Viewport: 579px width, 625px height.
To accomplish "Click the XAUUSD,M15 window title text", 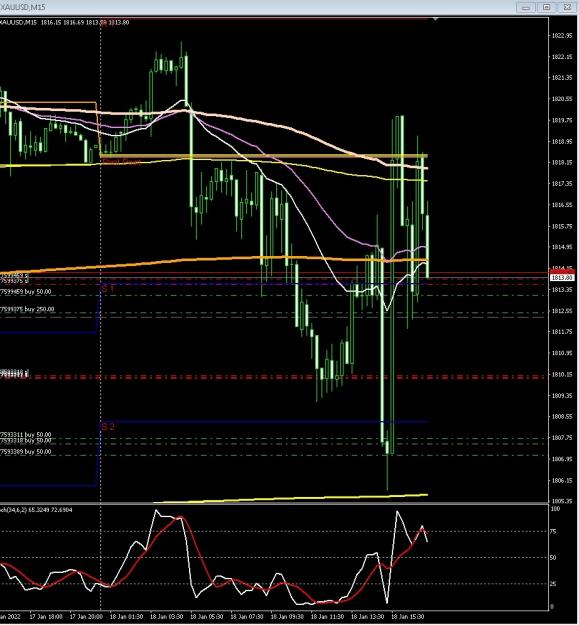I will [22, 7].
